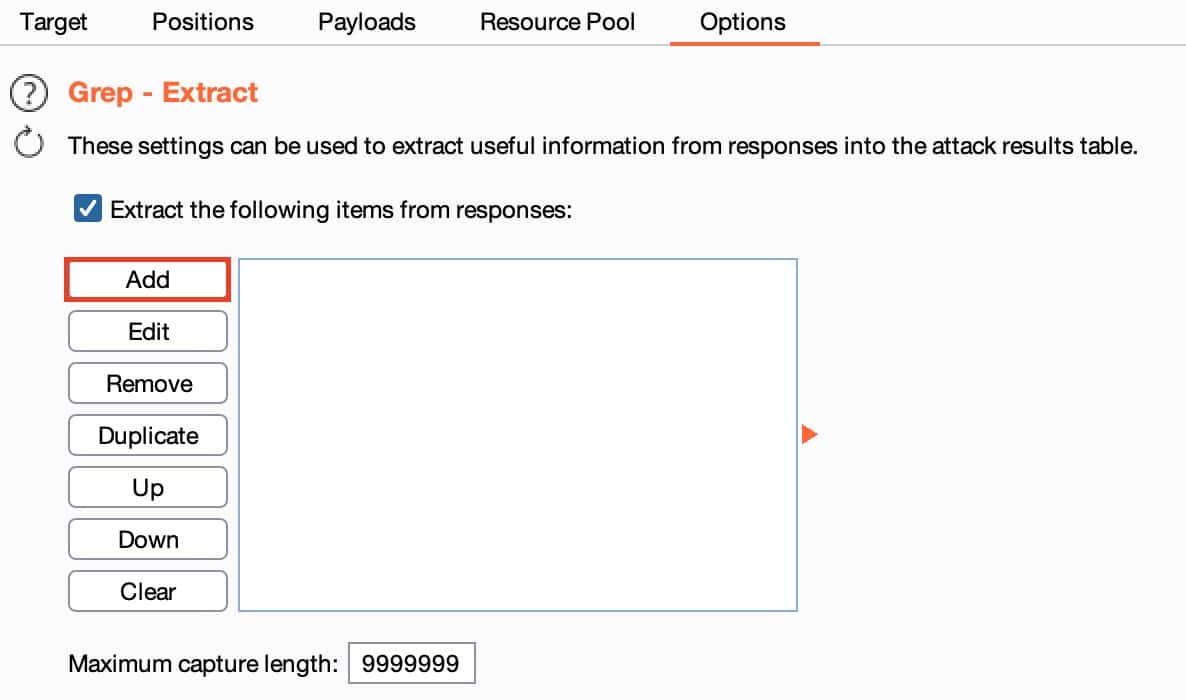
Task: Focus the Maximum capture length field
Action: pos(411,664)
